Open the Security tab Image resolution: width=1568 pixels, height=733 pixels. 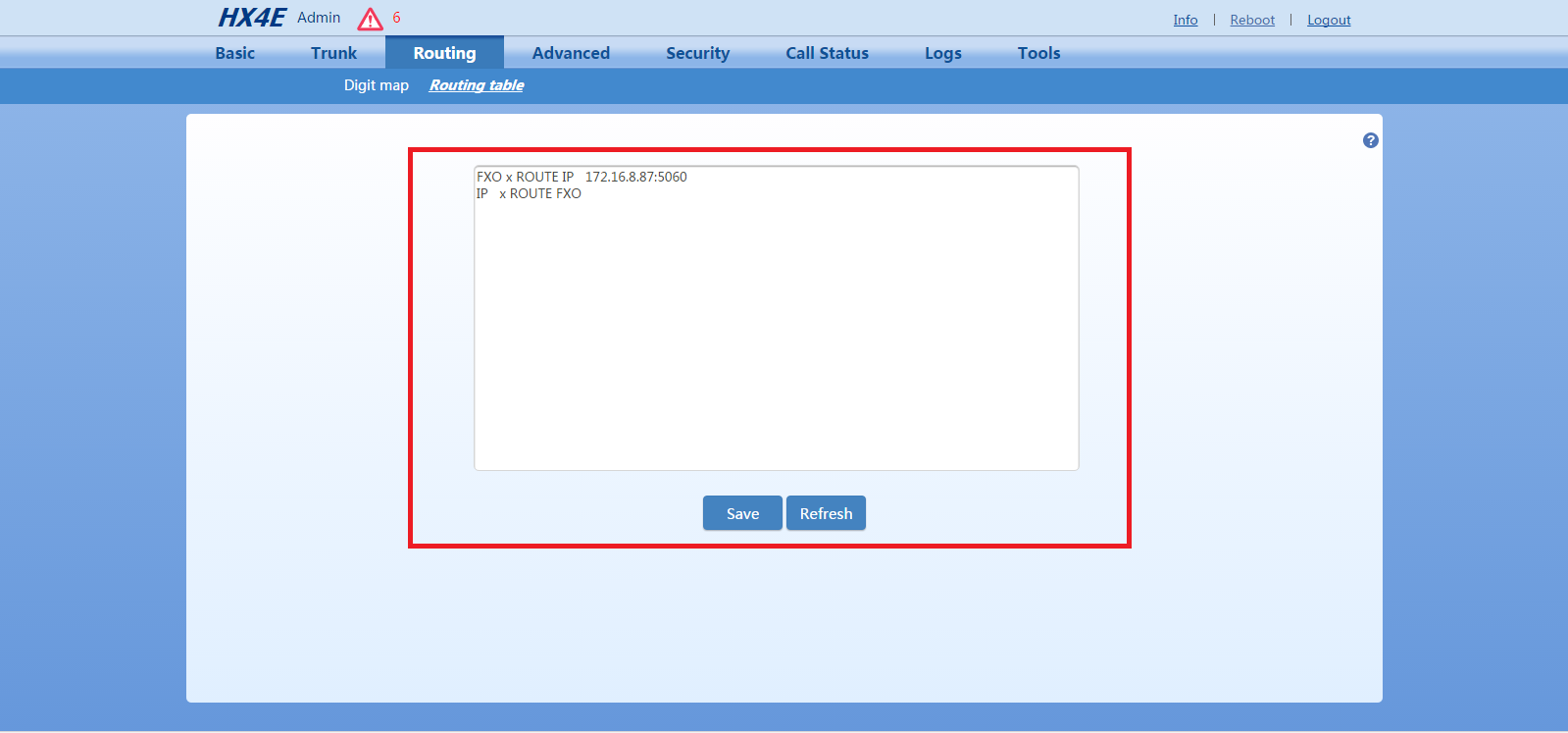point(697,53)
